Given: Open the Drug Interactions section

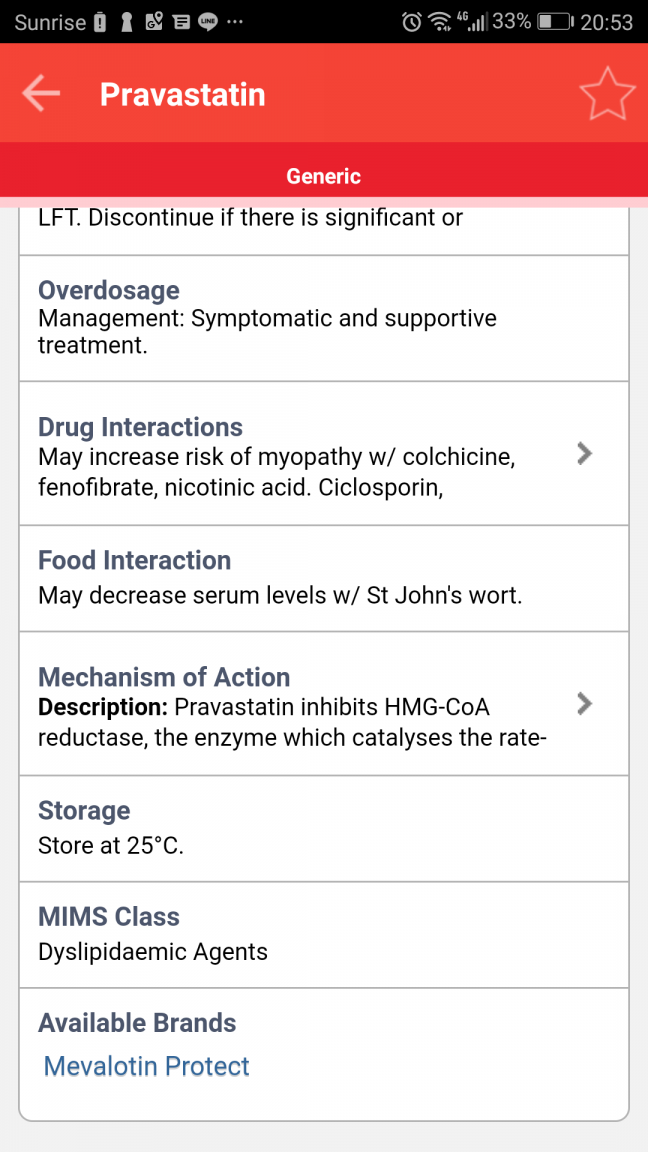Looking at the screenshot, I should click(x=324, y=453).
